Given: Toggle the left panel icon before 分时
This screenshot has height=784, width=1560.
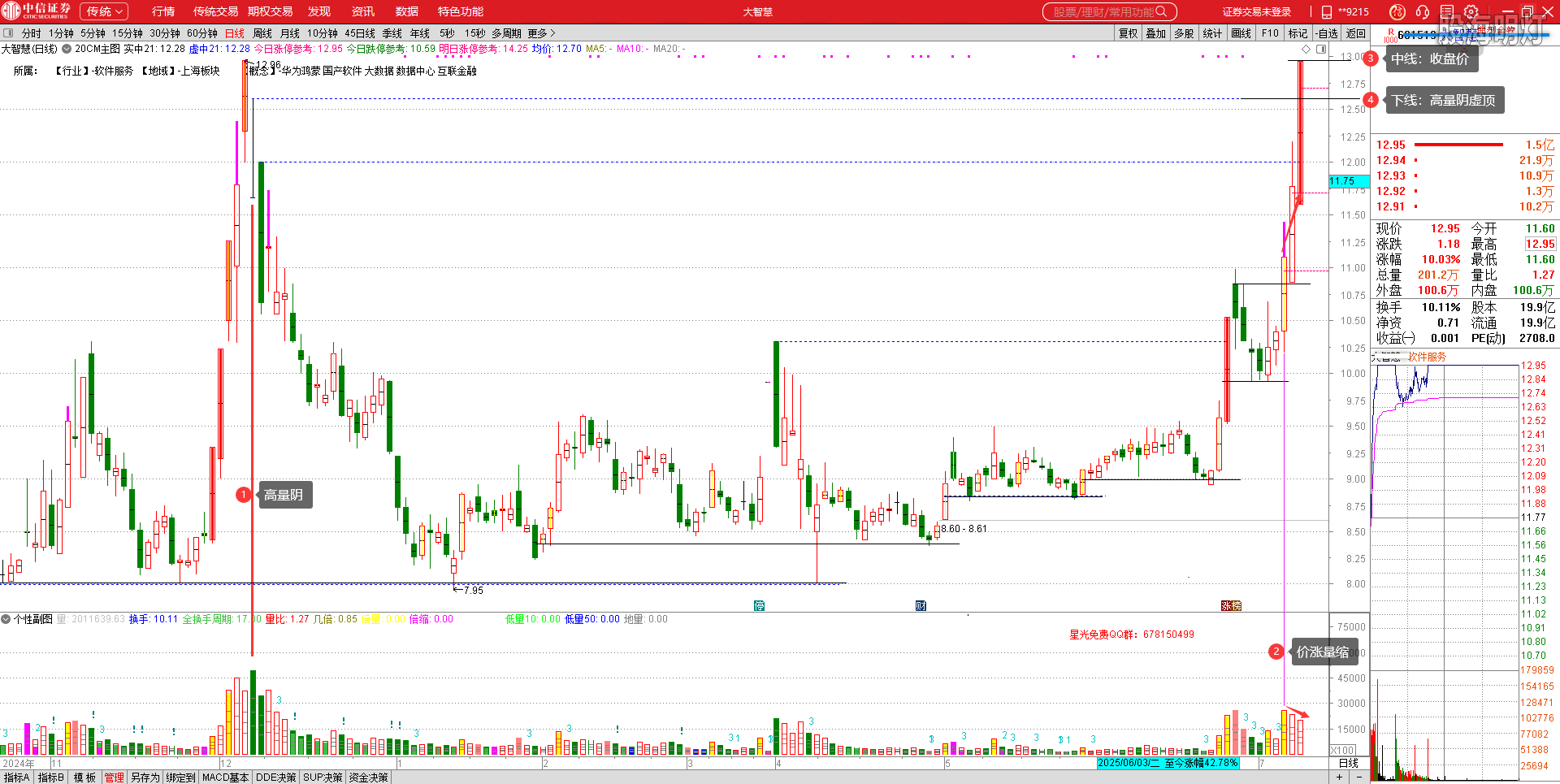Looking at the screenshot, I should tap(8, 33).
